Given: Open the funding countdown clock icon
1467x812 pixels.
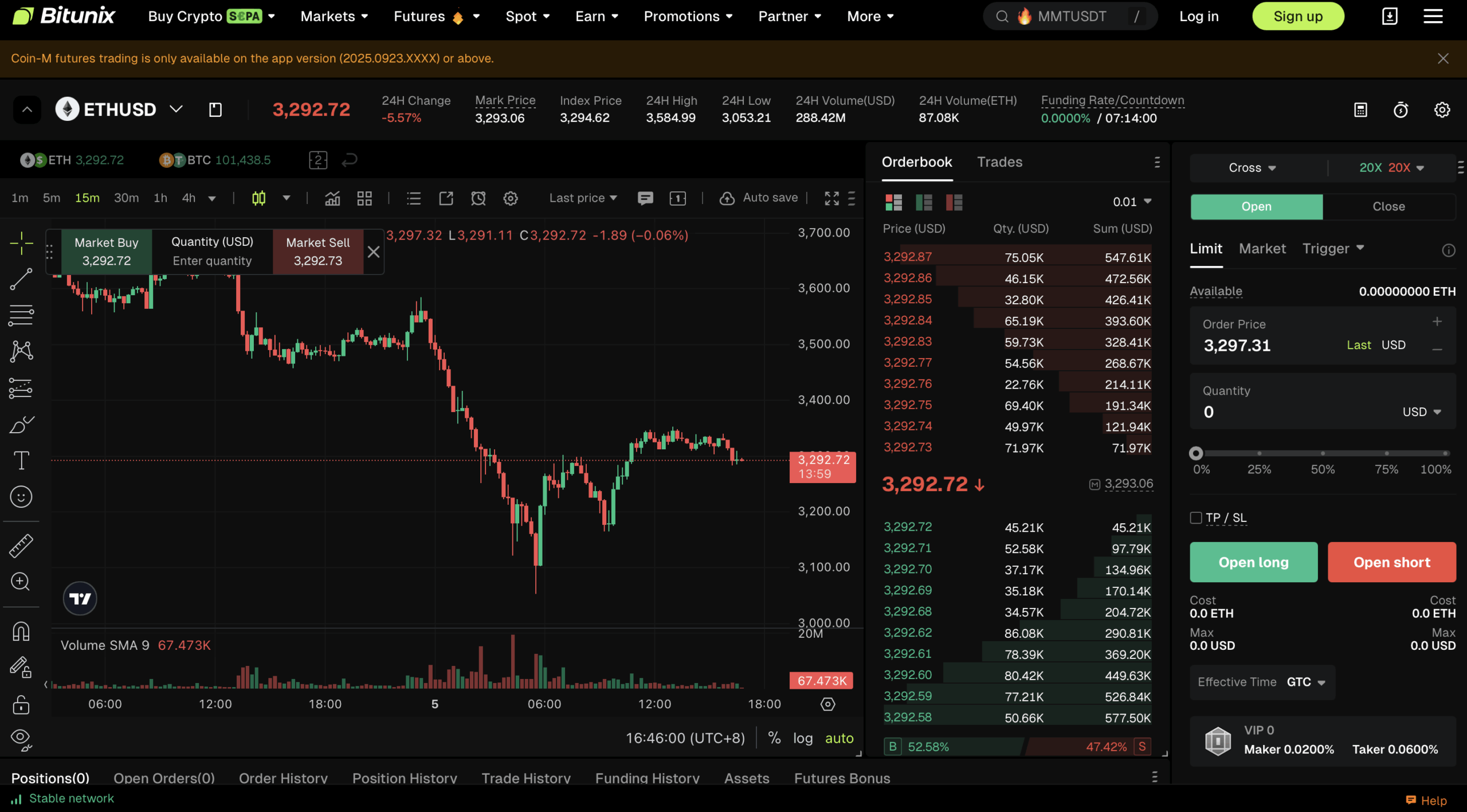Looking at the screenshot, I should pos(1401,109).
